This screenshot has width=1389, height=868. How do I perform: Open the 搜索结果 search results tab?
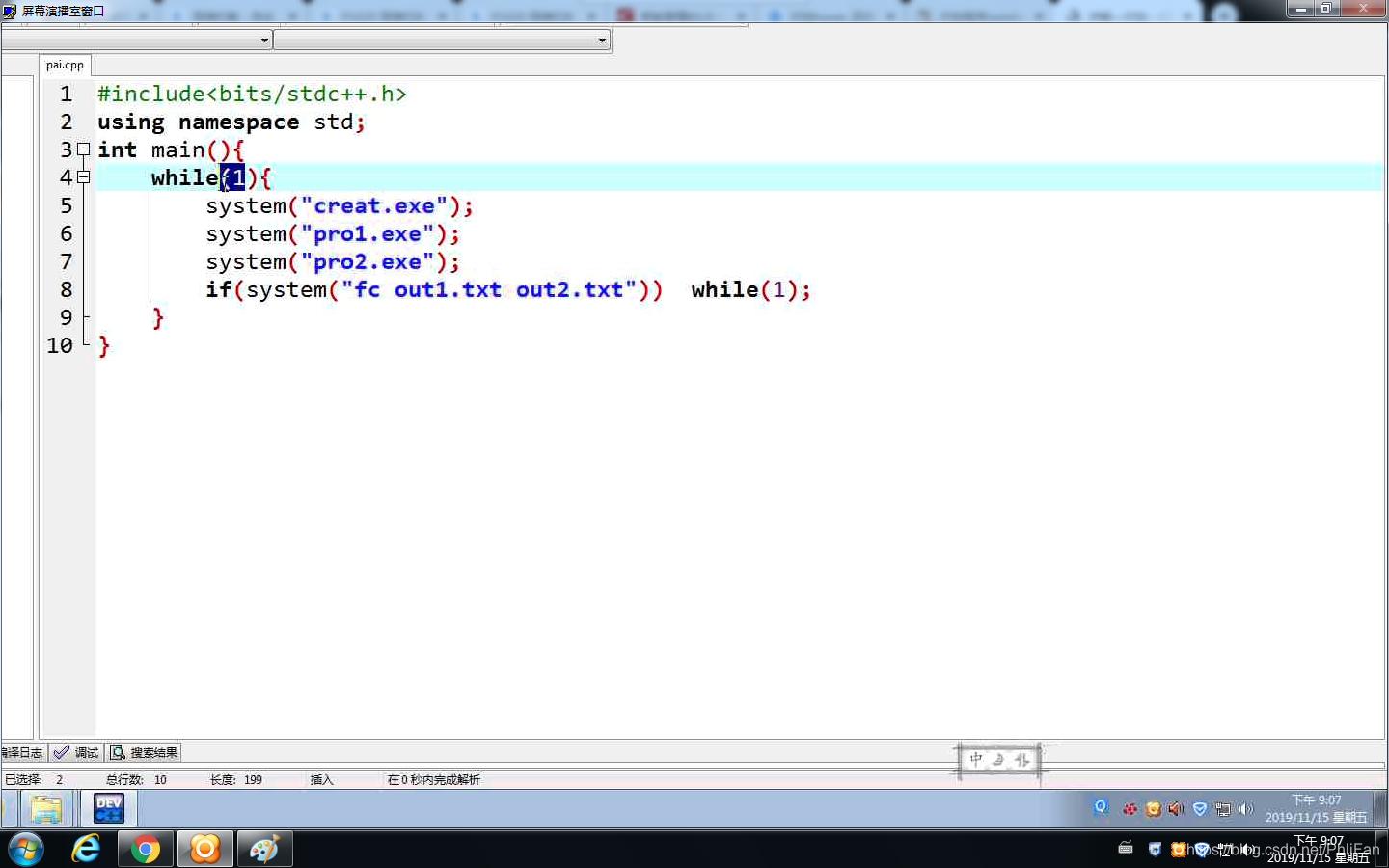144,752
